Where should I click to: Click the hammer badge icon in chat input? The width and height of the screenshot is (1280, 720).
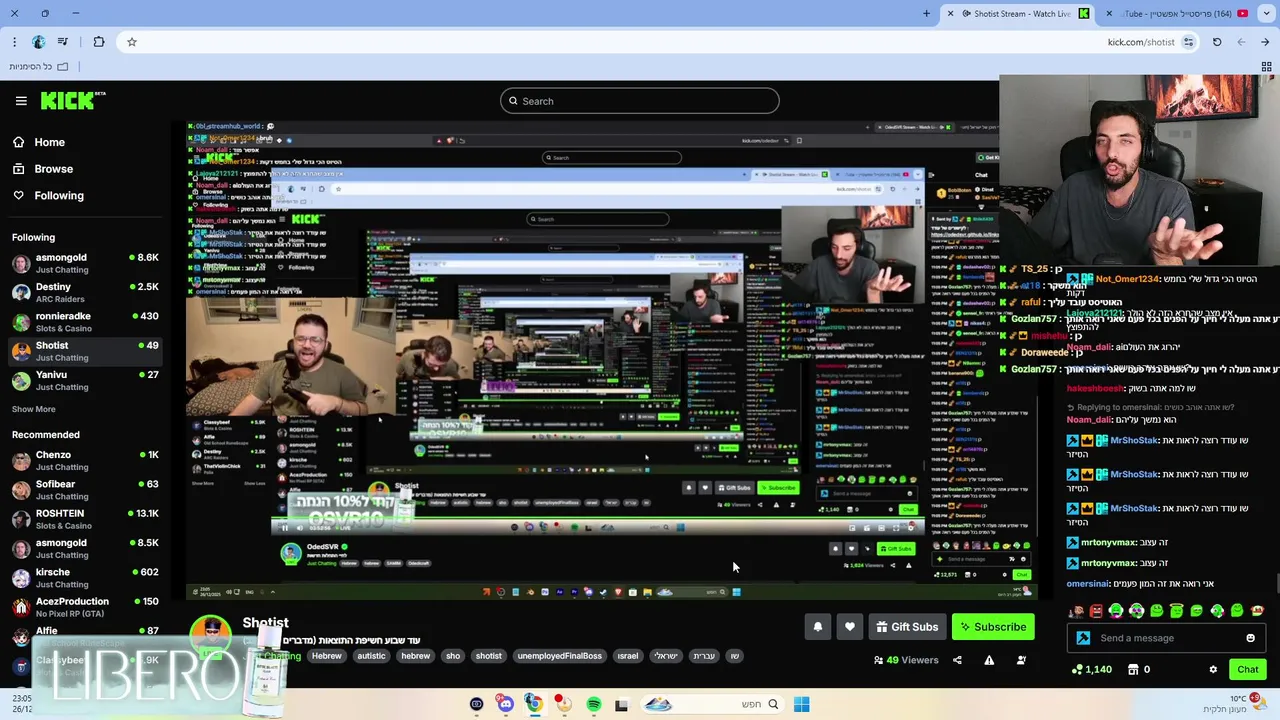point(1083,638)
